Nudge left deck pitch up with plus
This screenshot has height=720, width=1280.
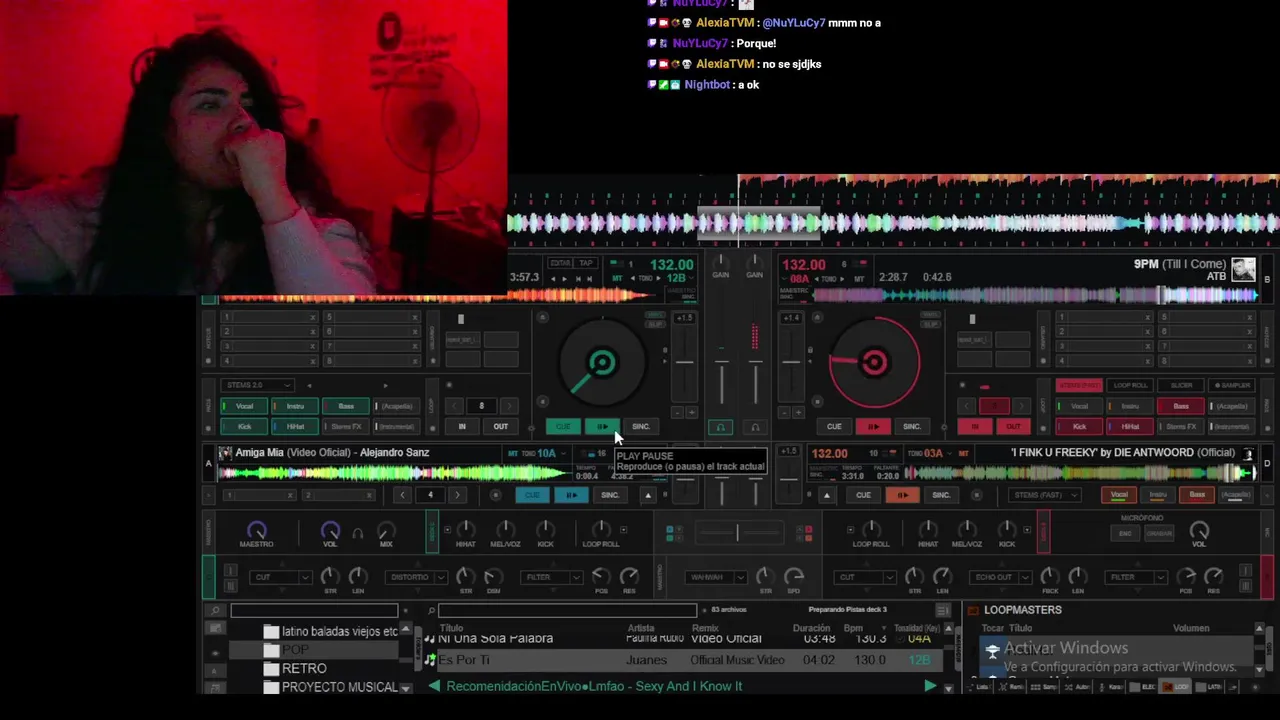click(x=691, y=412)
